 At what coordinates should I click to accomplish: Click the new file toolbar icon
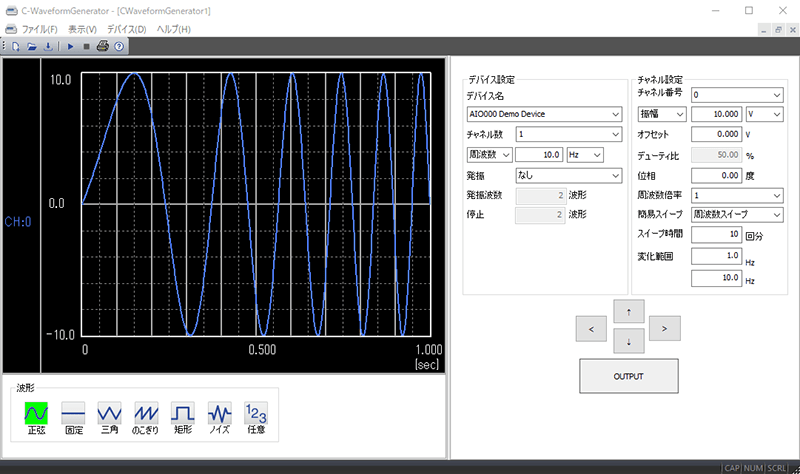tap(18, 46)
